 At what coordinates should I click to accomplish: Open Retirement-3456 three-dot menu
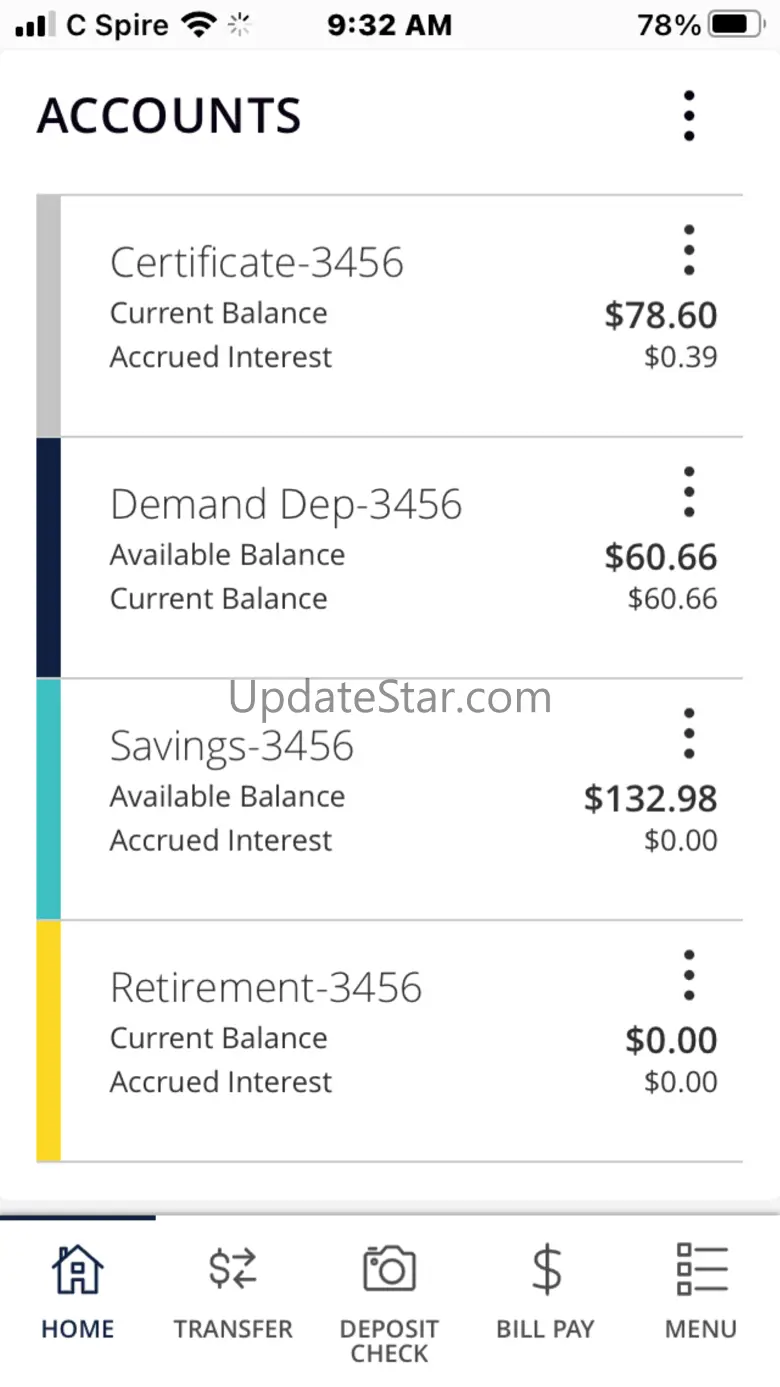(x=689, y=976)
